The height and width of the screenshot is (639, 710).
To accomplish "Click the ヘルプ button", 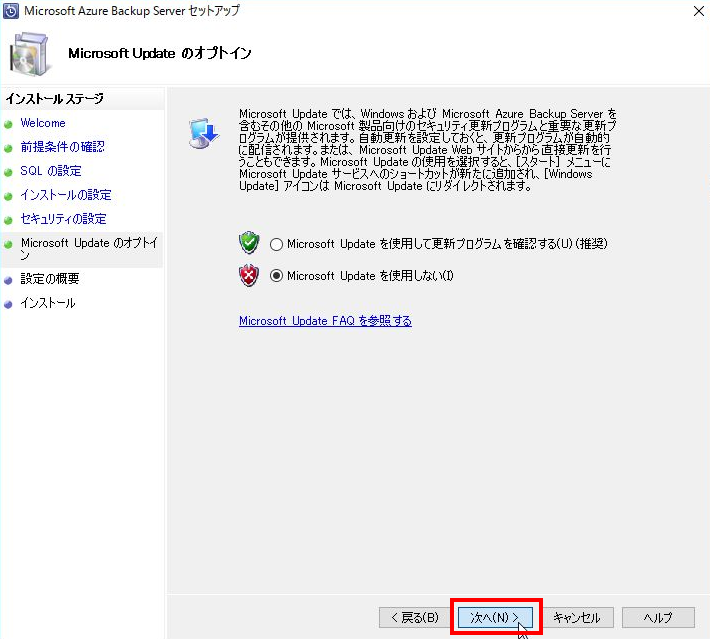I will (658, 618).
